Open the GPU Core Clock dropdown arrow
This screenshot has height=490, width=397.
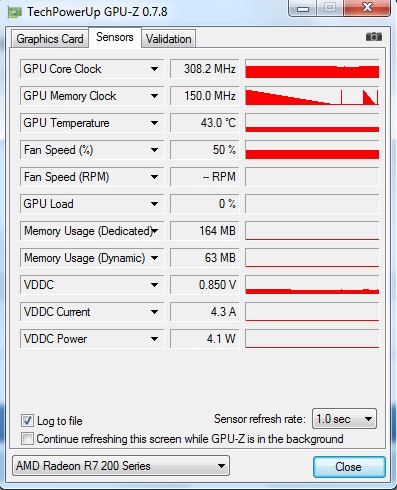tap(154, 69)
